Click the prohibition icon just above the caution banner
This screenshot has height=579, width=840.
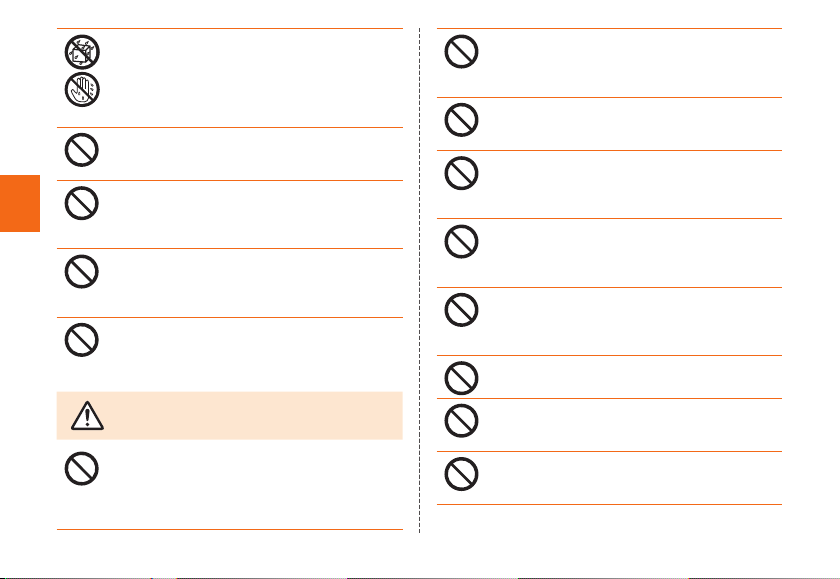[x=81, y=340]
